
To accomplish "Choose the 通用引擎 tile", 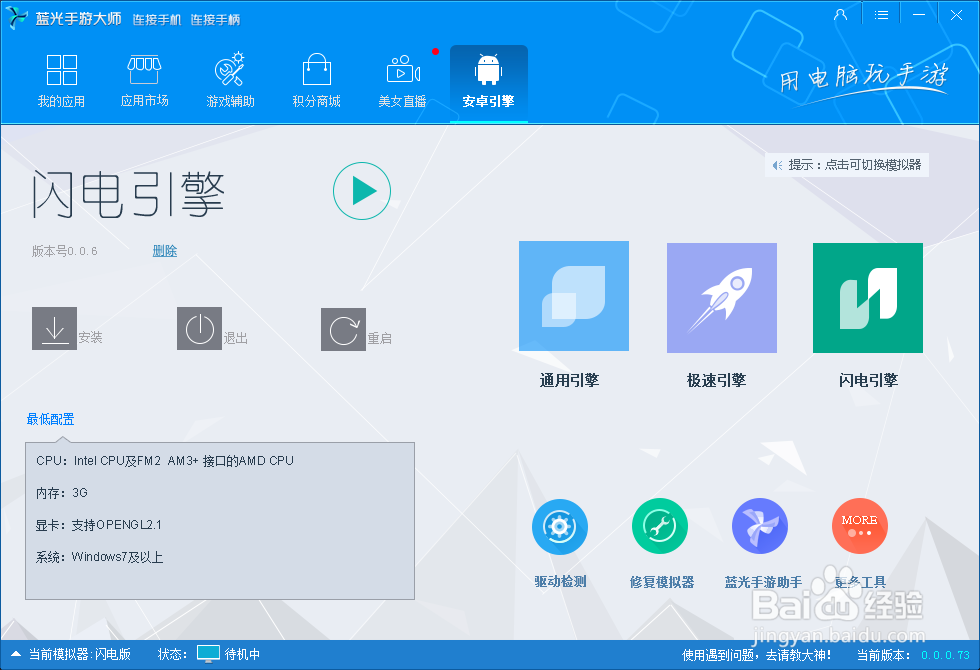I will 574,296.
